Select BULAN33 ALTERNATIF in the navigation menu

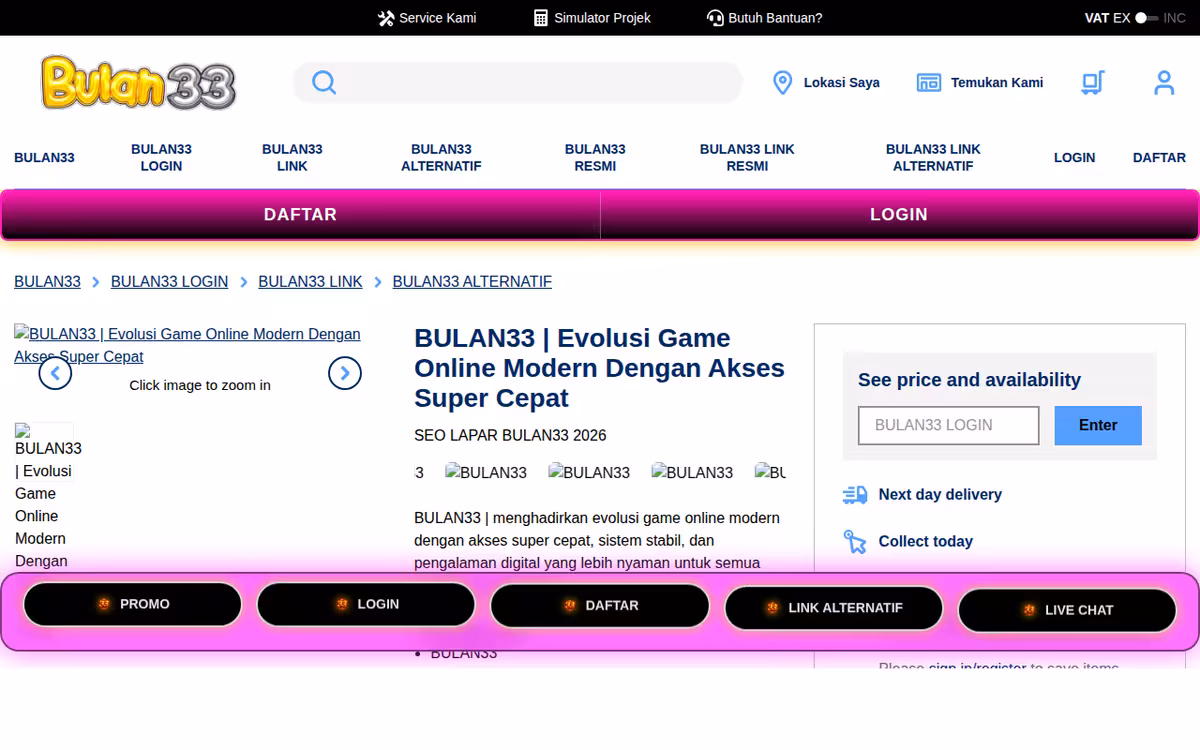tap(441, 158)
